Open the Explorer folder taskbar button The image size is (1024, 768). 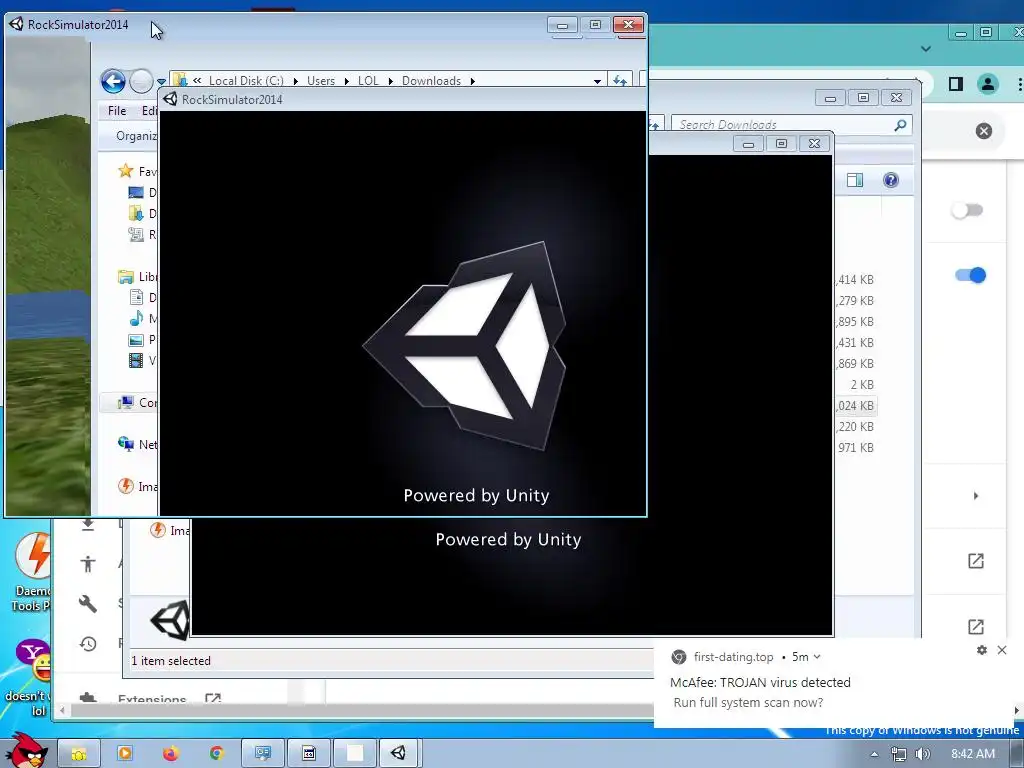coord(78,754)
